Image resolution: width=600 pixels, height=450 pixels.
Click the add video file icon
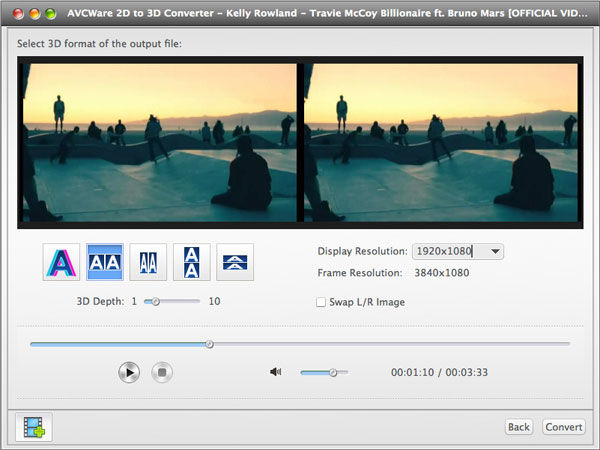pos(34,427)
